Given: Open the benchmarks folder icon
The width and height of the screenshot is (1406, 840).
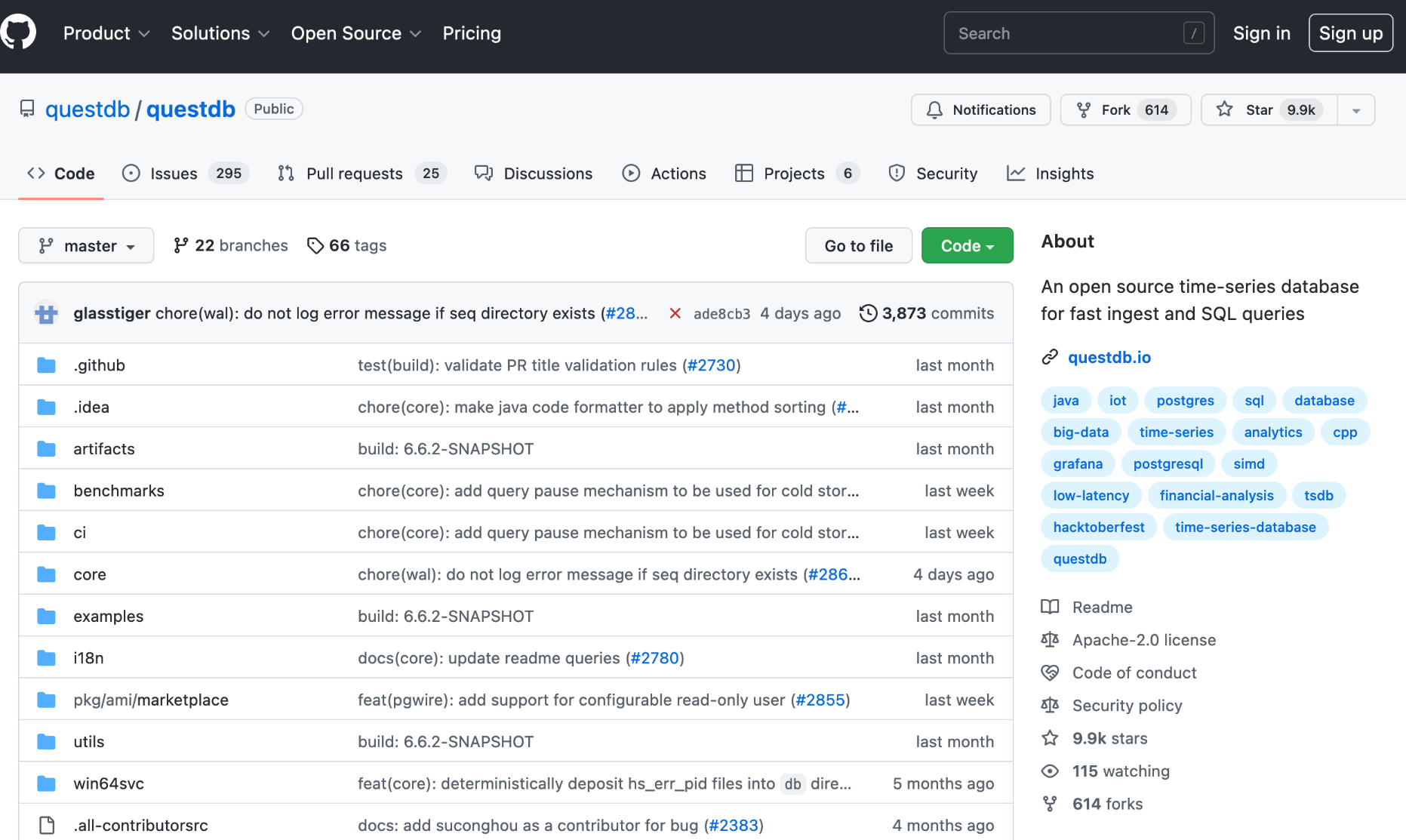Looking at the screenshot, I should 47,491.
